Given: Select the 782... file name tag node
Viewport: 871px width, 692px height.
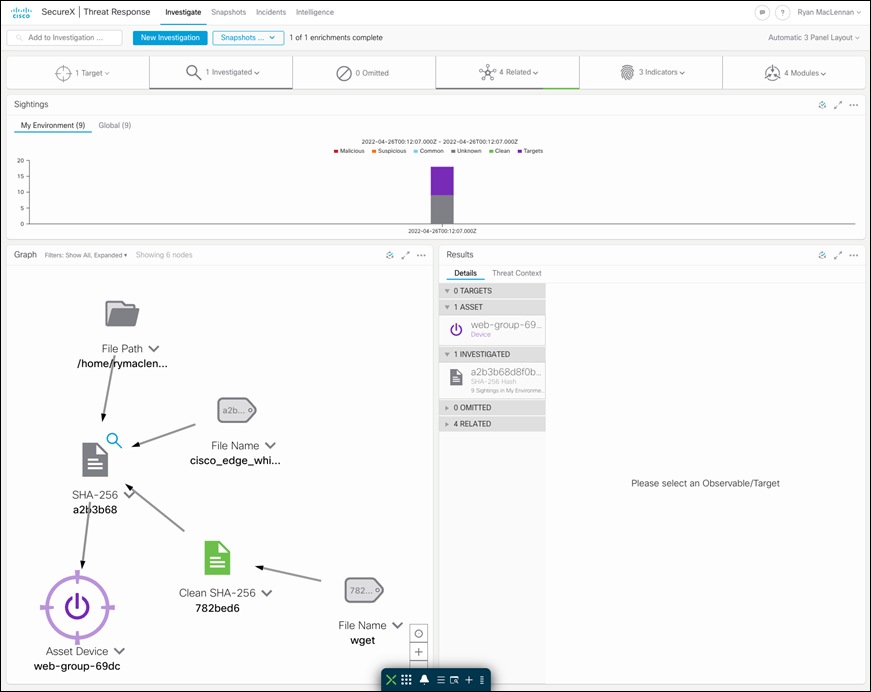Looking at the screenshot, I should click(x=364, y=590).
